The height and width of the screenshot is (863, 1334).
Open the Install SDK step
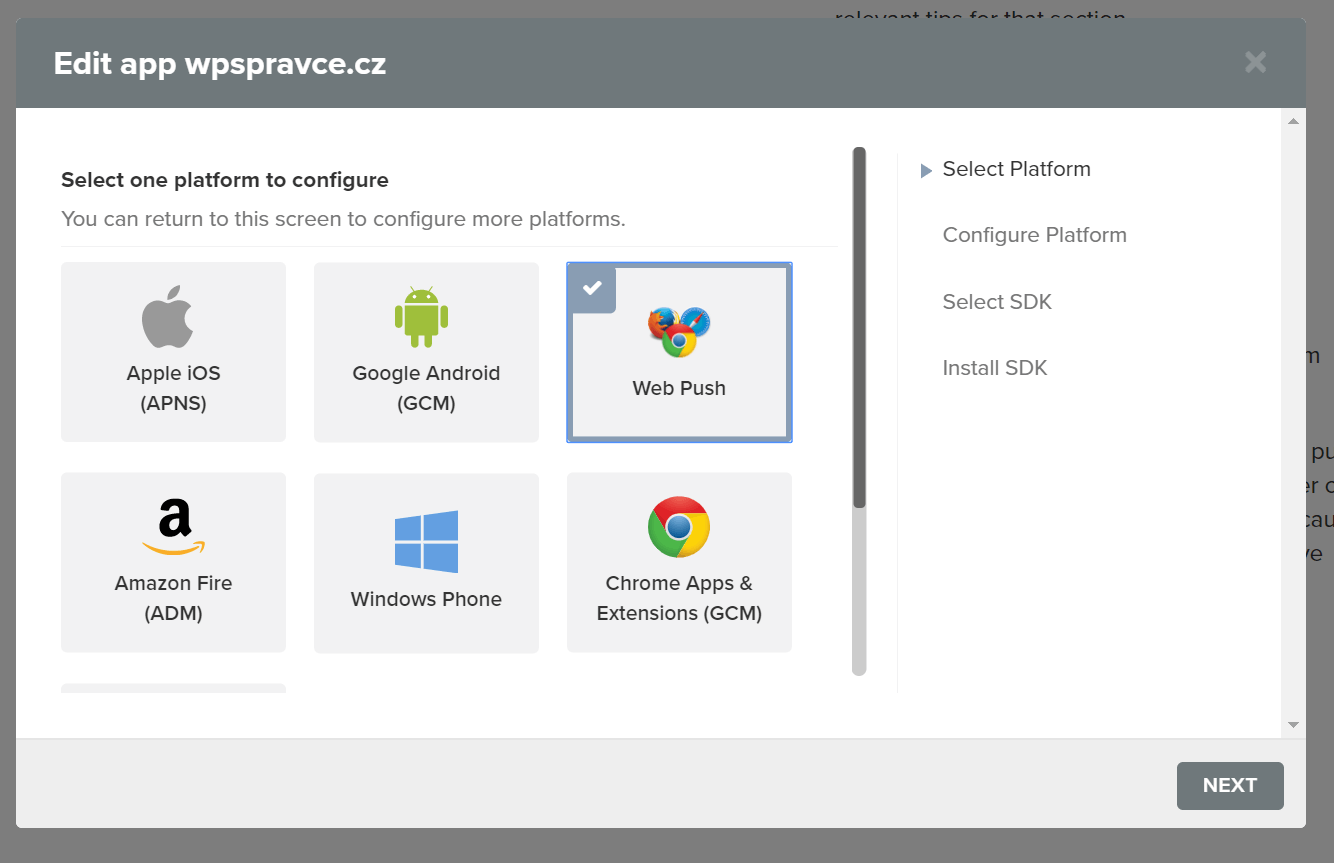click(994, 368)
